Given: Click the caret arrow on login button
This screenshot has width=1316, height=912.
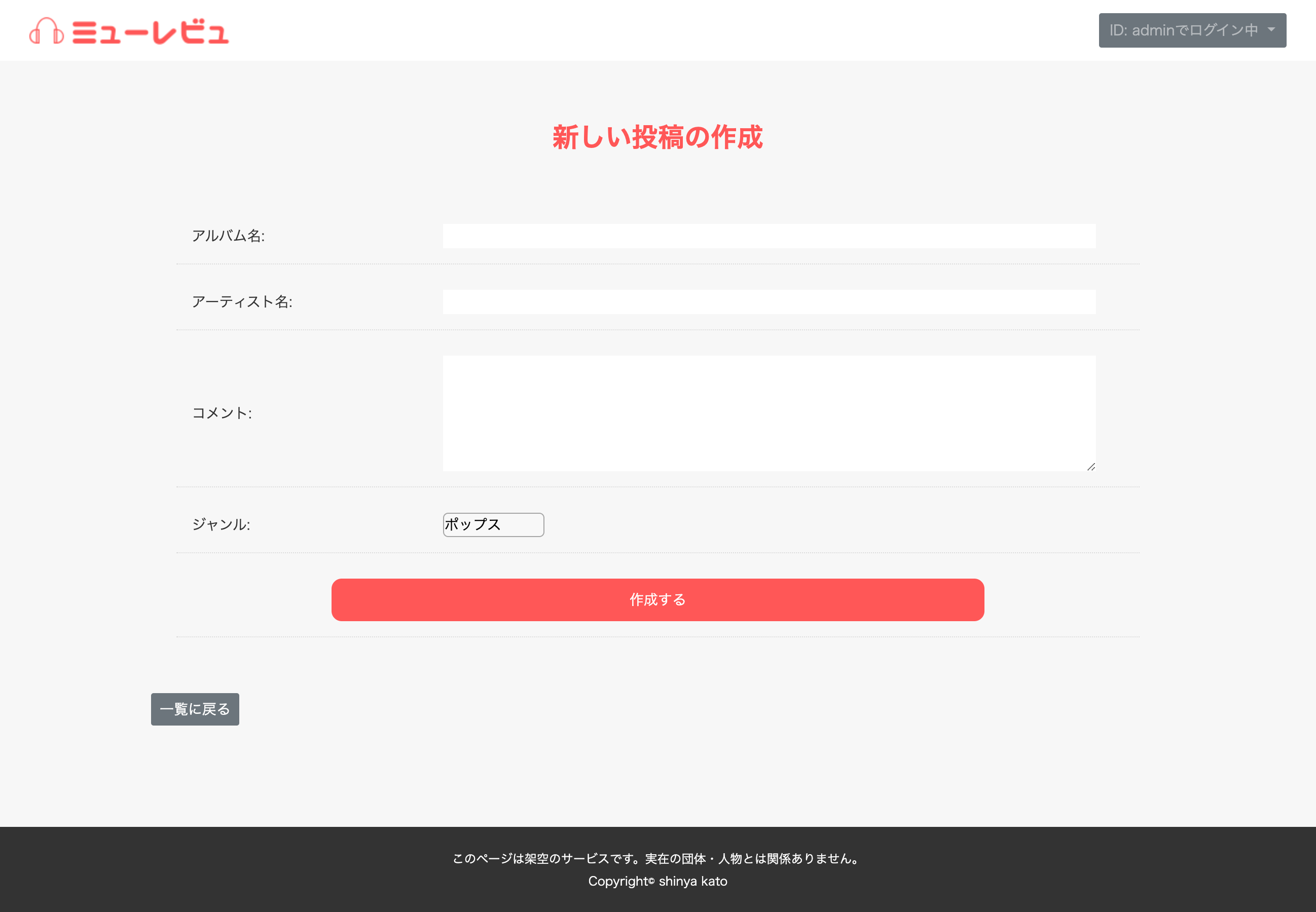Looking at the screenshot, I should (x=1271, y=30).
